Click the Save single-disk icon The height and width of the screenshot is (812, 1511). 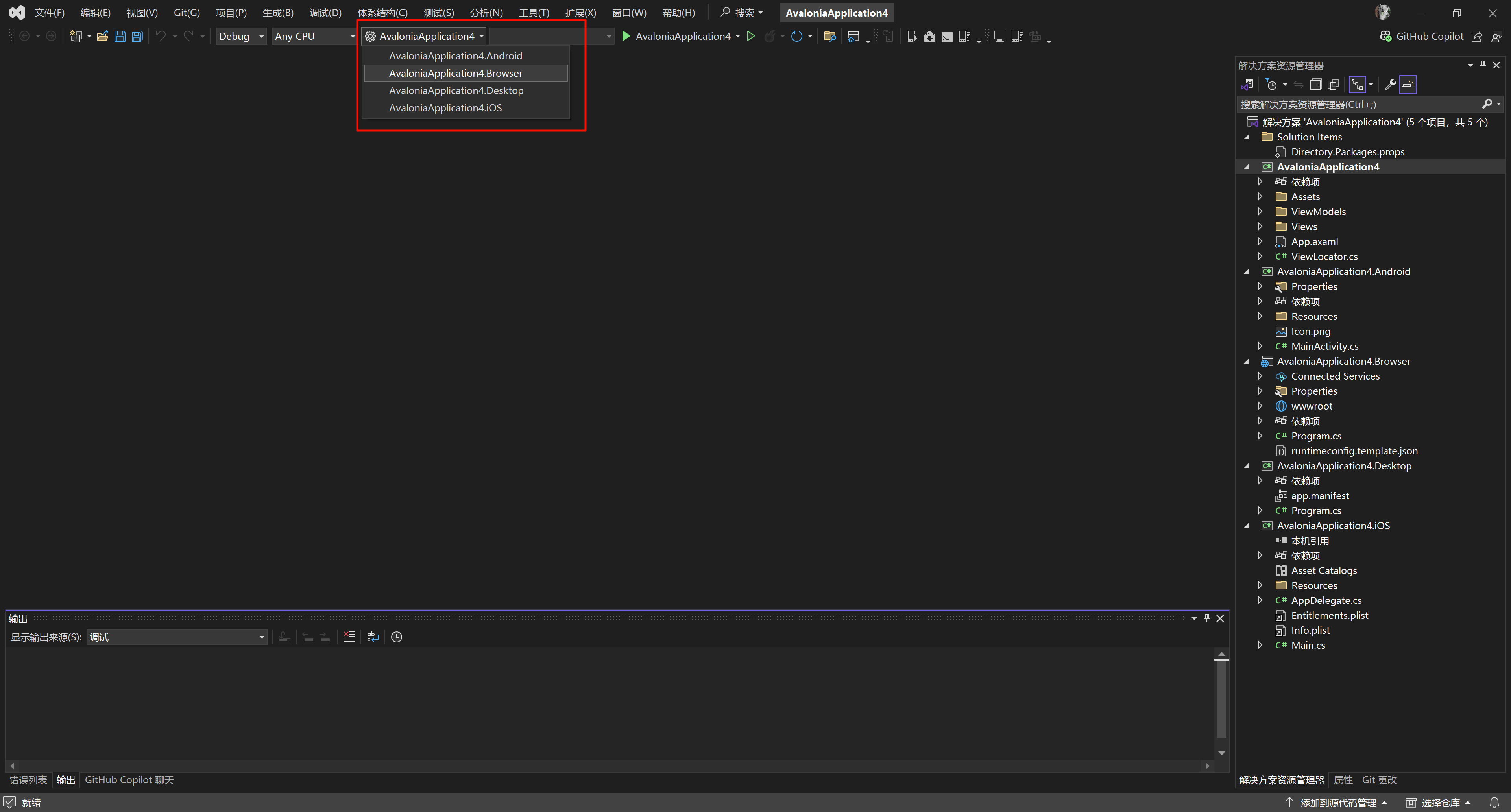coord(120,36)
